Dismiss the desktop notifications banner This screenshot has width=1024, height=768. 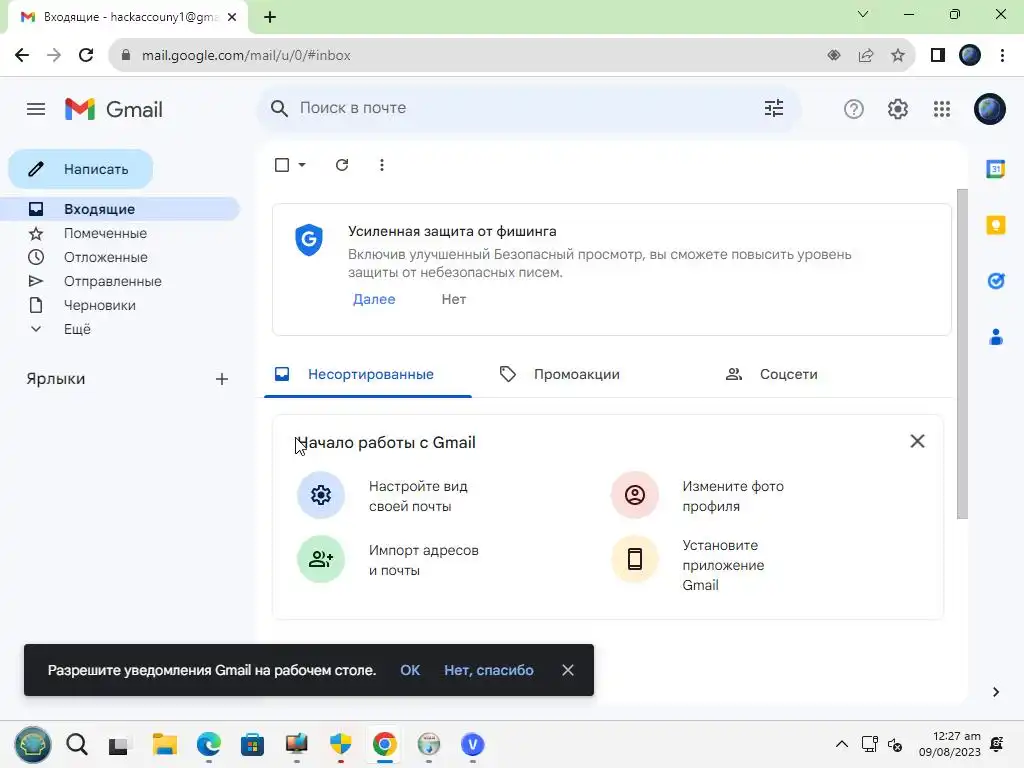click(x=568, y=670)
